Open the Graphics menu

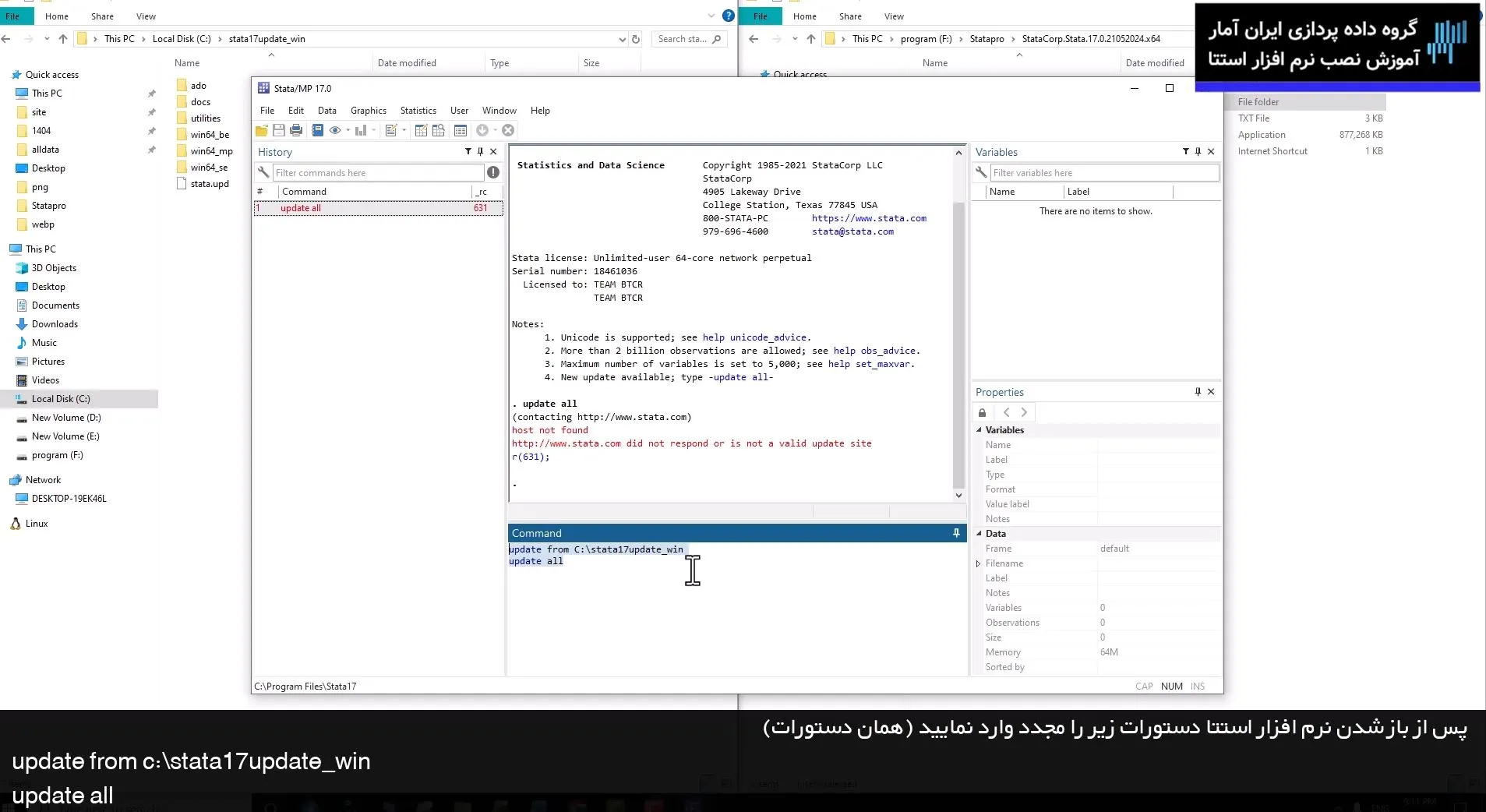click(x=368, y=111)
